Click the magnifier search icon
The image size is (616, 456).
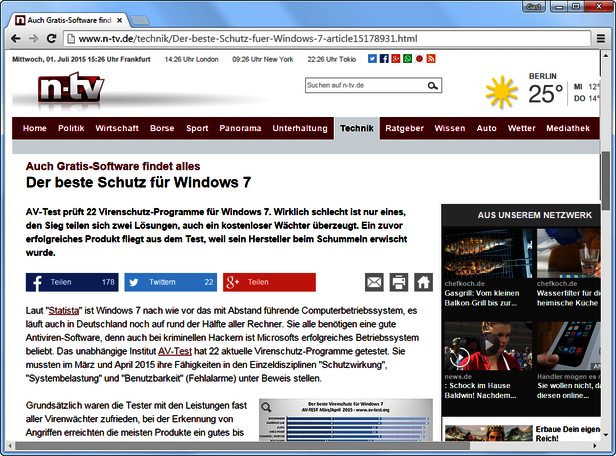coord(432,86)
